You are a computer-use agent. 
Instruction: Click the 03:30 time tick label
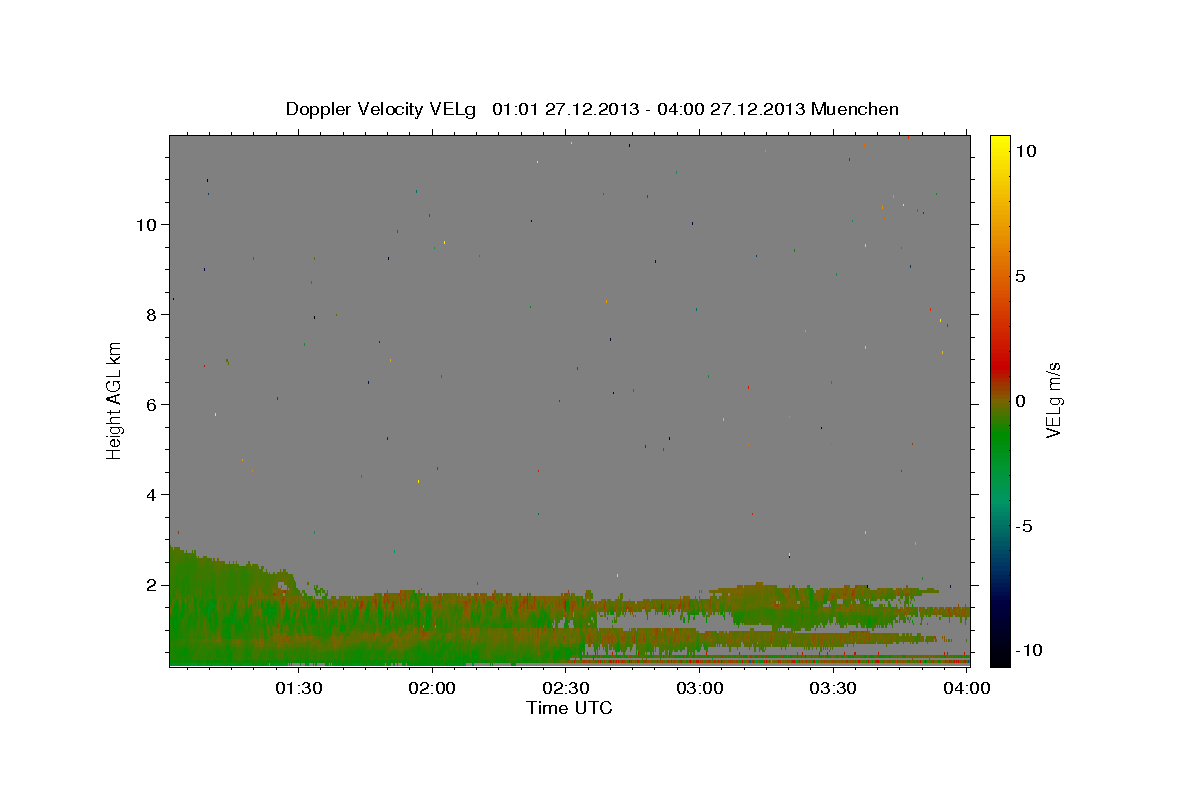pyautogui.click(x=834, y=688)
